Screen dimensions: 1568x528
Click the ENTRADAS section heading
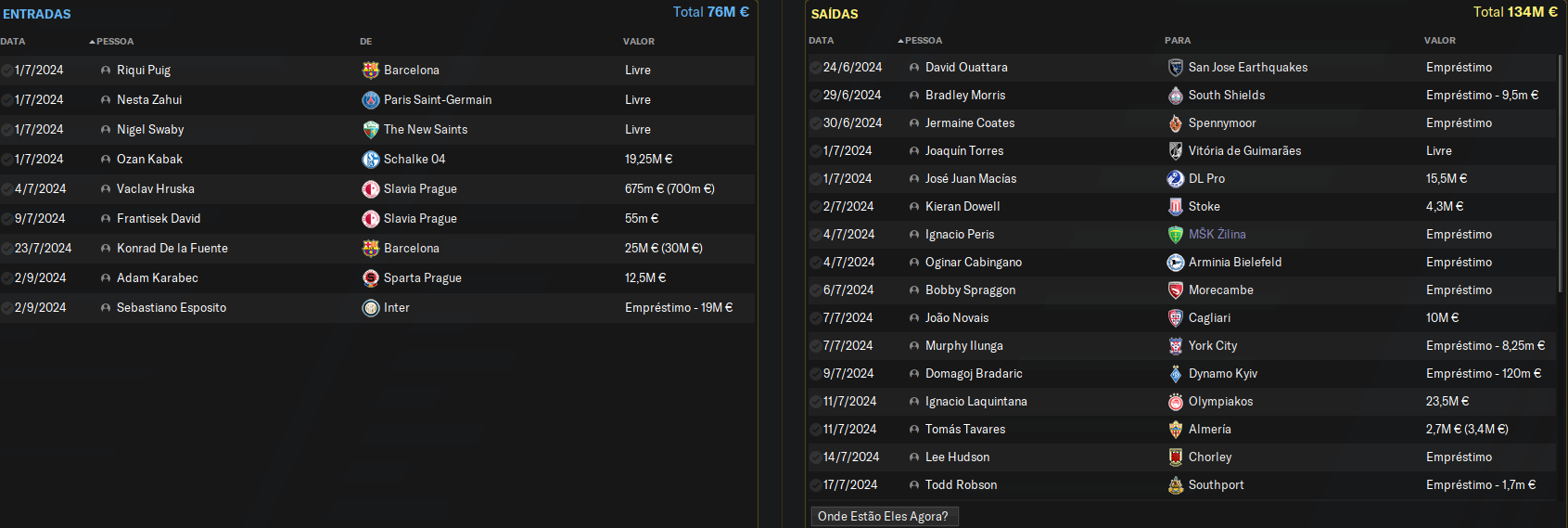pyautogui.click(x=37, y=14)
